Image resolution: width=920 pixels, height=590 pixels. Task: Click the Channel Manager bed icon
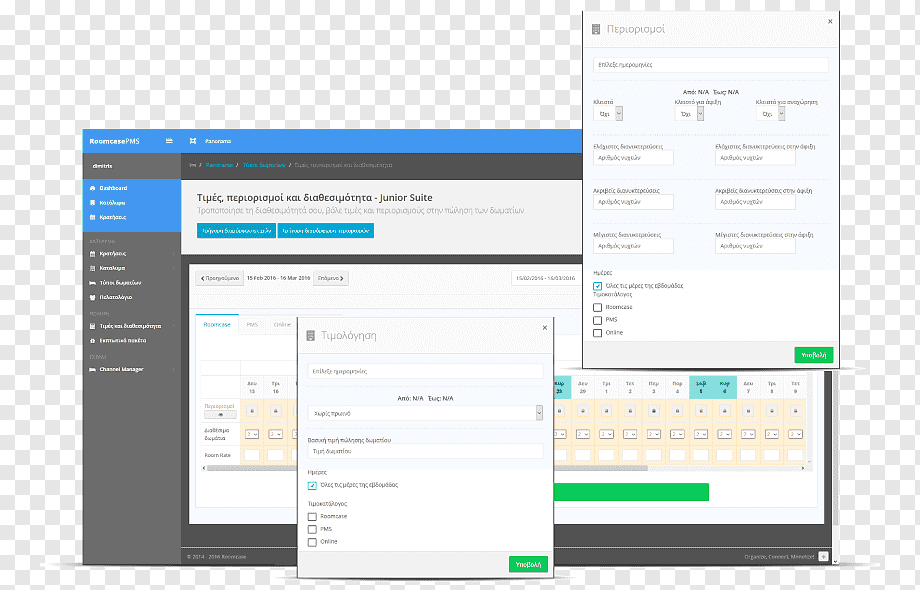point(92,369)
